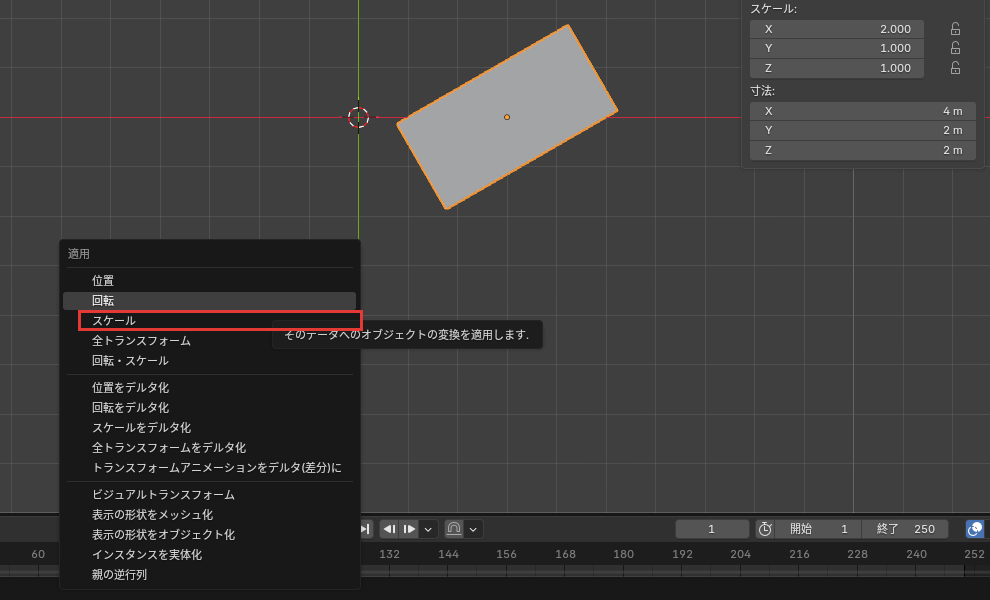This screenshot has width=990, height=600.
Task: Click timeline frame marker 240
Action: tap(916, 555)
